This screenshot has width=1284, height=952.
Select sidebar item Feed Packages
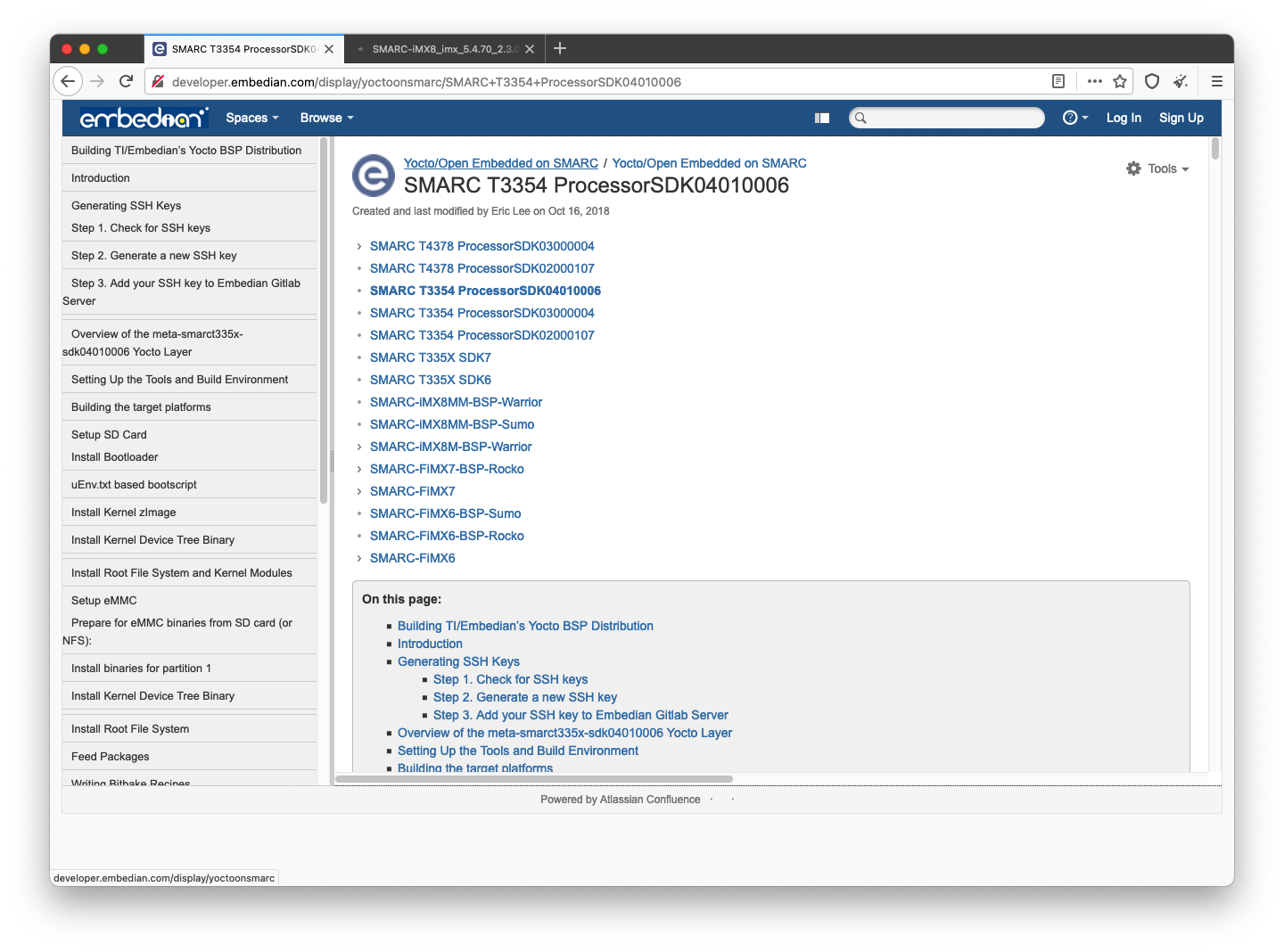pos(110,757)
